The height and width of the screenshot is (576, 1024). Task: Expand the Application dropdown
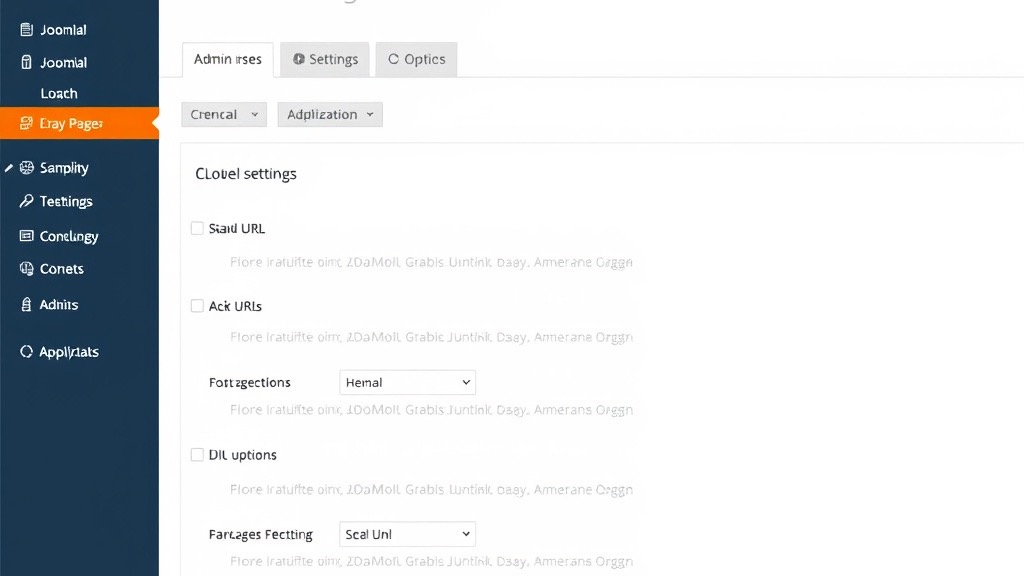[x=329, y=115]
